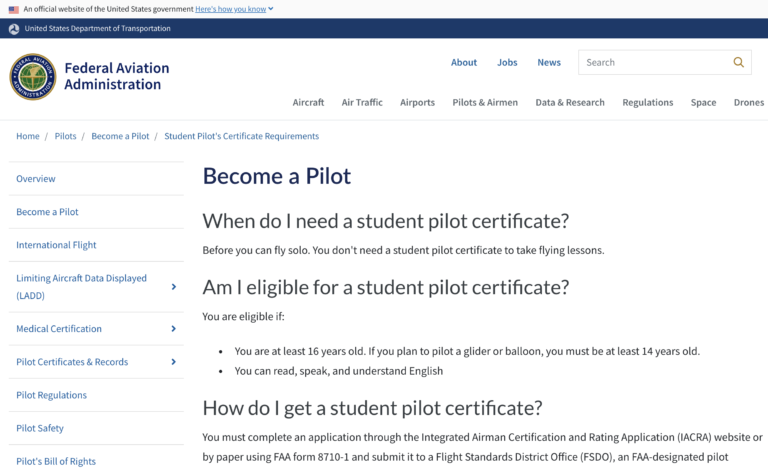Click the search magnifying glass icon
768x469 pixels.
point(738,62)
